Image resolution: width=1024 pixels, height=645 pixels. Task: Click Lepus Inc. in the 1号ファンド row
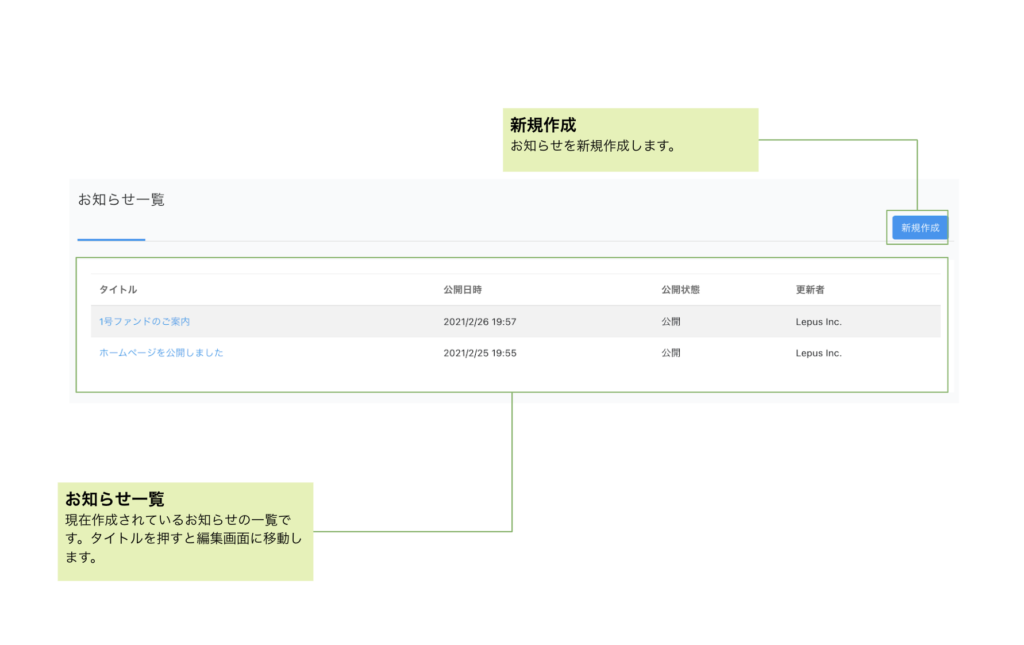click(x=818, y=322)
